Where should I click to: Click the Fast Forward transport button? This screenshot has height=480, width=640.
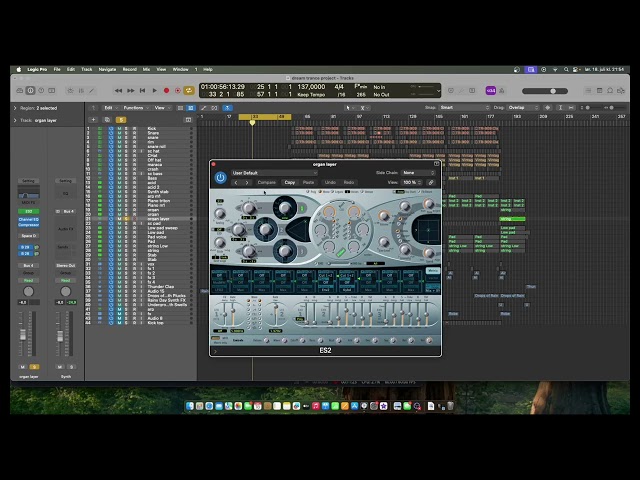131,91
